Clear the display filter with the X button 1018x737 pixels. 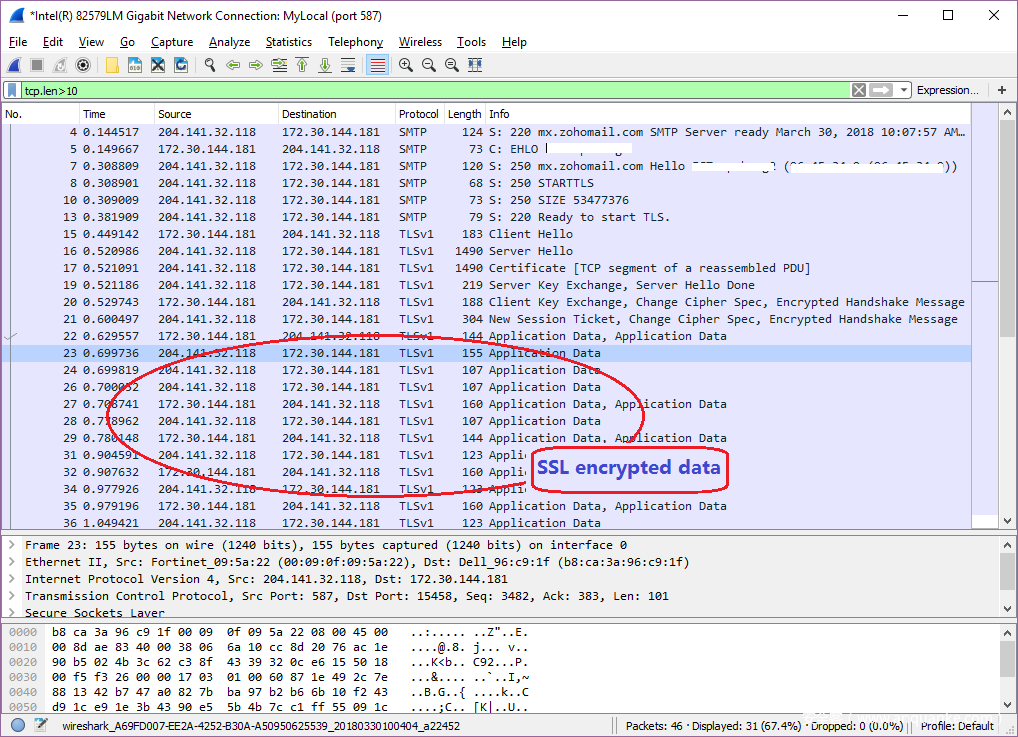pyautogui.click(x=858, y=90)
